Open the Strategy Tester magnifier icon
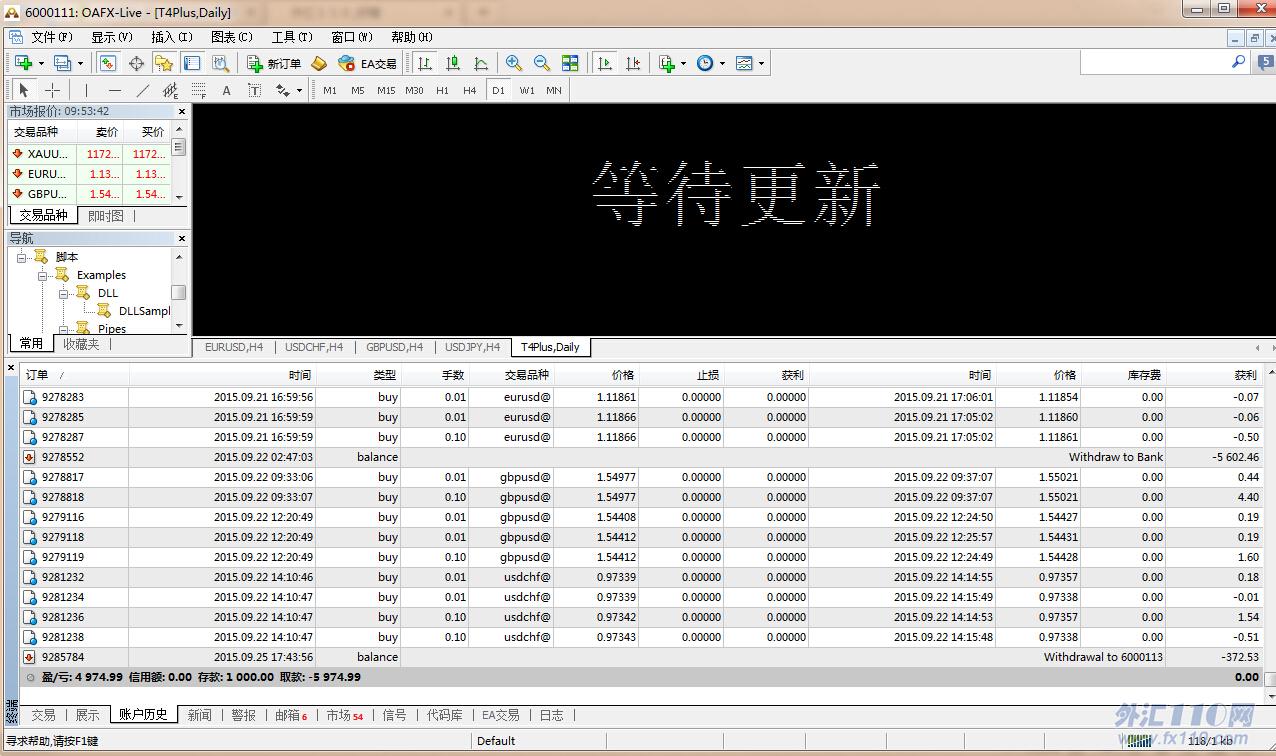Image resolution: width=1276 pixels, height=756 pixels. click(x=220, y=63)
